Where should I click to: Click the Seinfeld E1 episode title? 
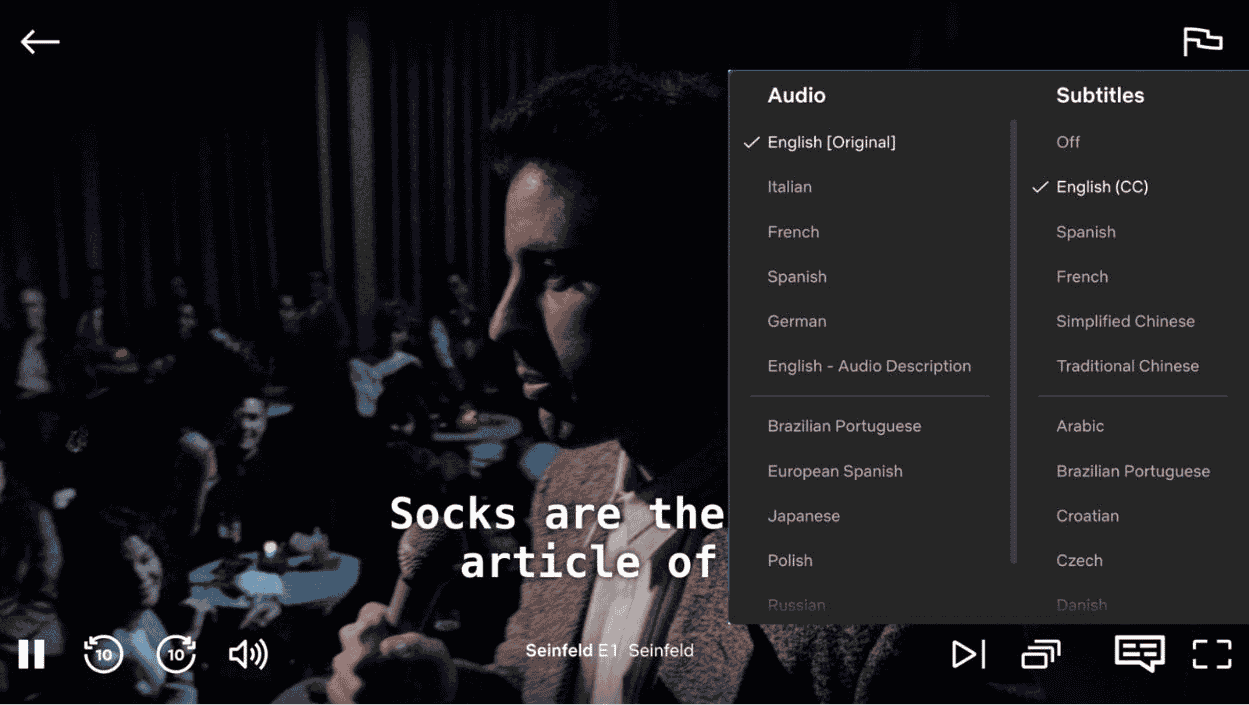[609, 650]
